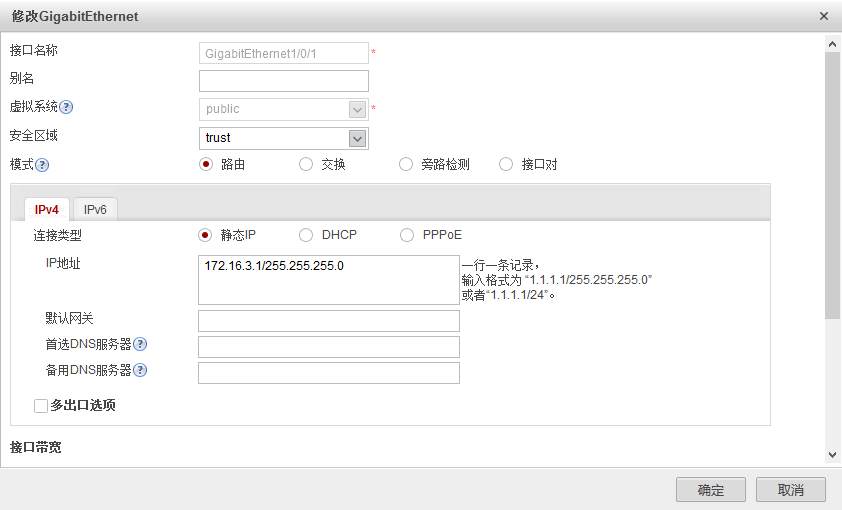Screen dimensions: 842x510
Task: Click the scrollbar down arrow
Action: pos(832,455)
